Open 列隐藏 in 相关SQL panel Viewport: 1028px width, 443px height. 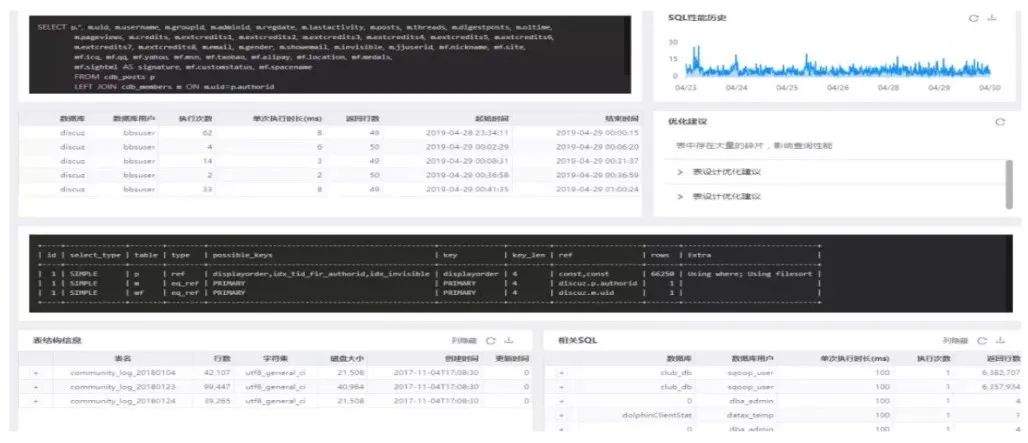pos(955,341)
